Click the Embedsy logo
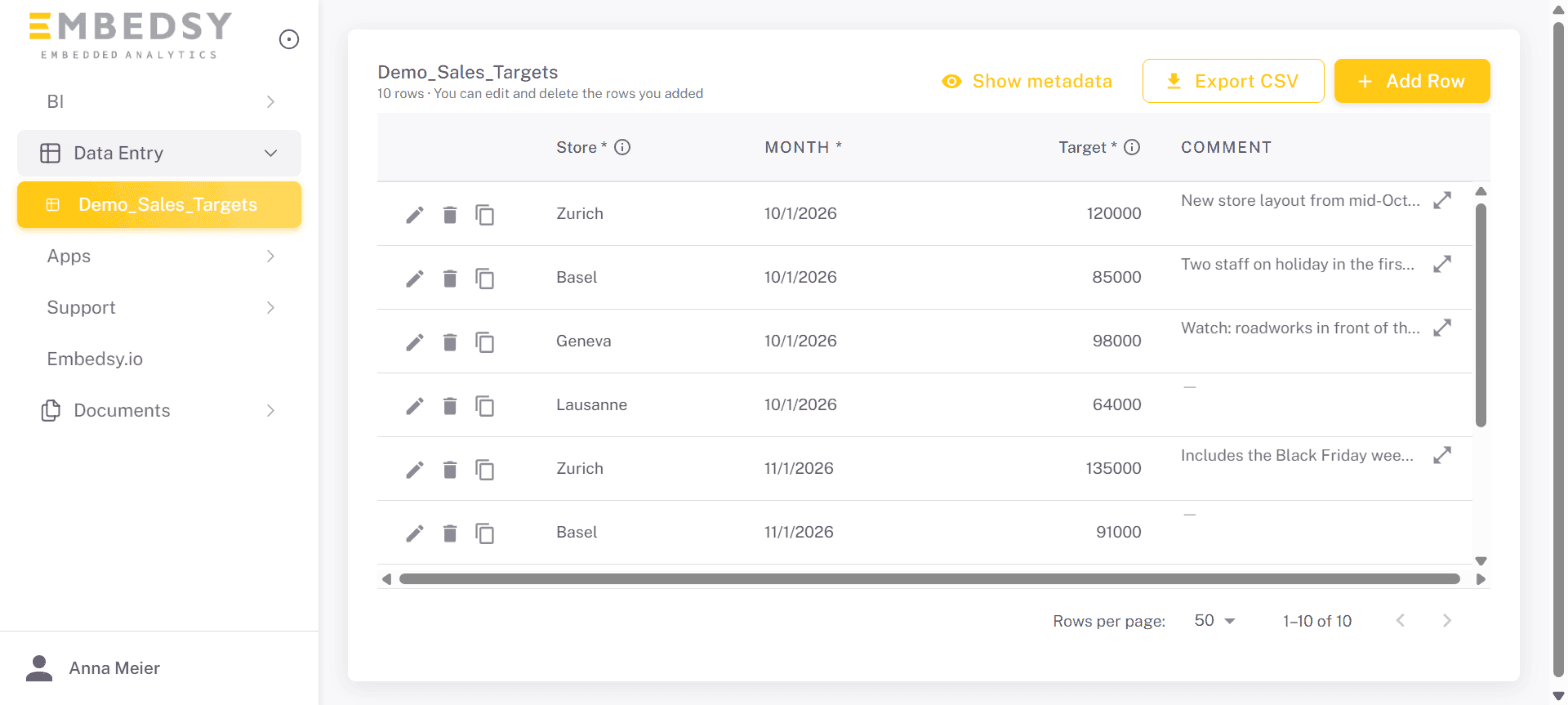The width and height of the screenshot is (1568, 705). pos(130,35)
